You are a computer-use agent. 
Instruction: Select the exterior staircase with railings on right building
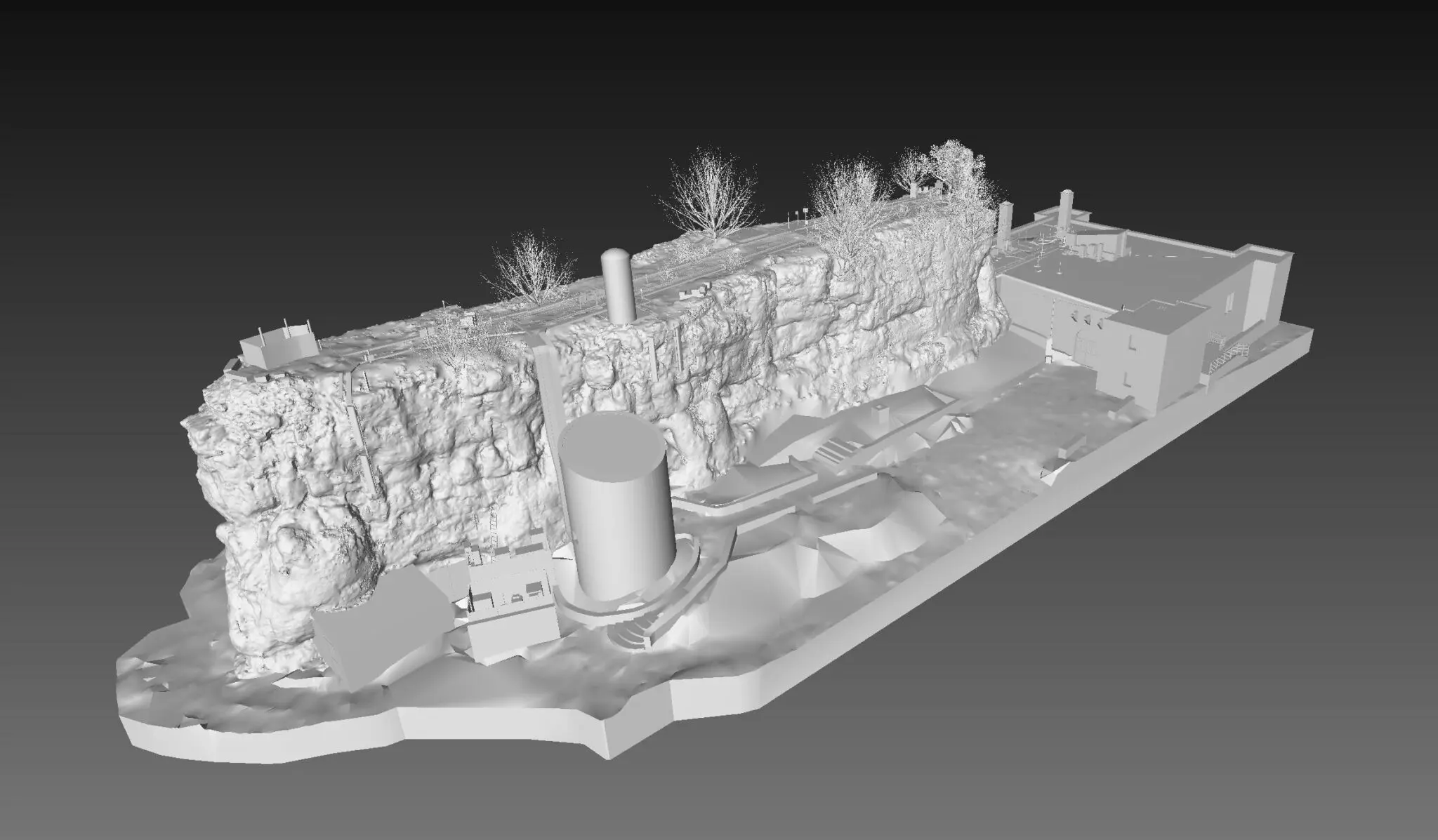tap(1227, 356)
